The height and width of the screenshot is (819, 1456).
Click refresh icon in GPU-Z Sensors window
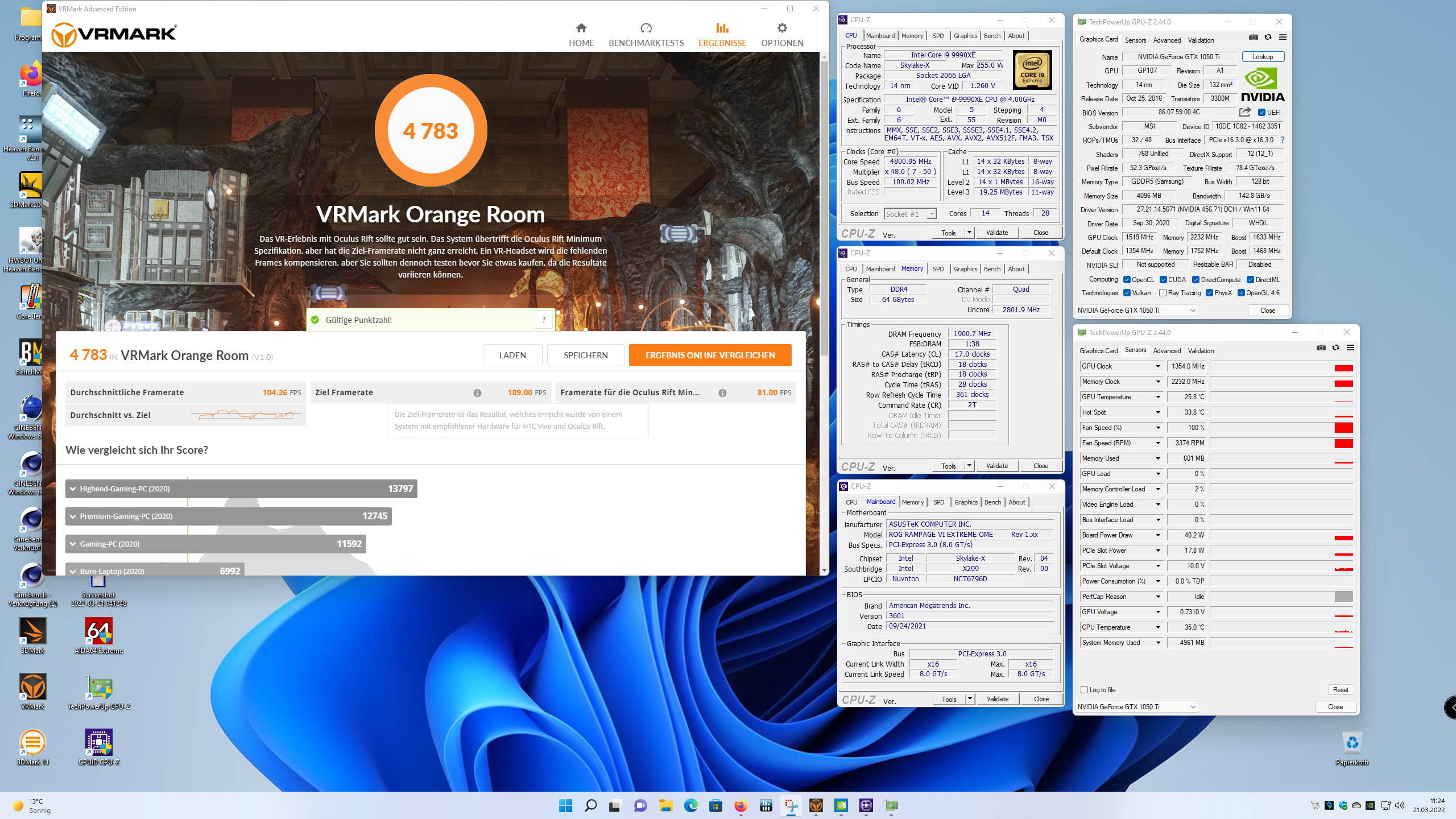[x=1335, y=348]
